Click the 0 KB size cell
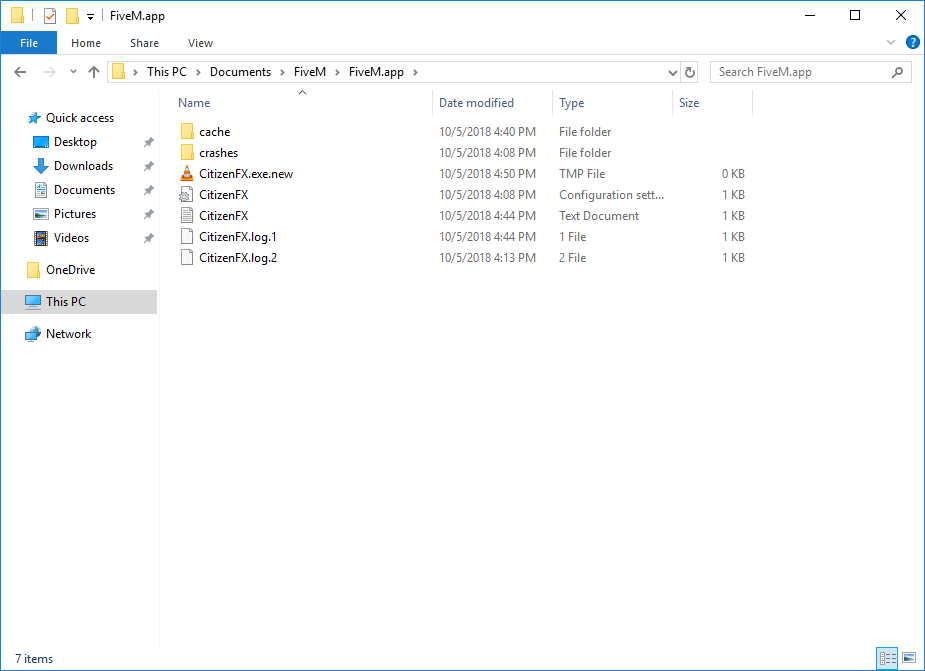The width and height of the screenshot is (925, 671). [x=733, y=174]
